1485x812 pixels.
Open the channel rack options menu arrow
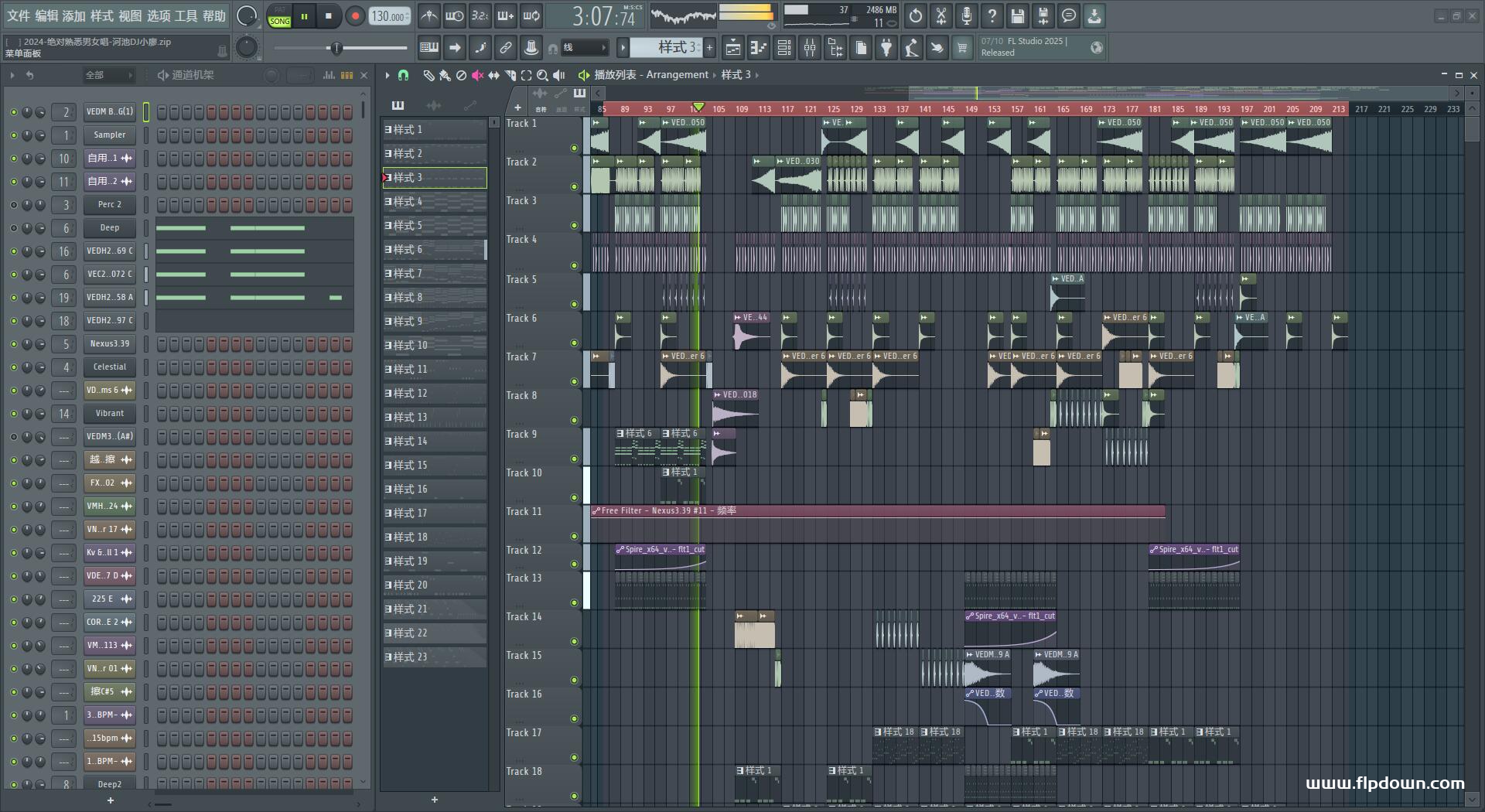12,75
